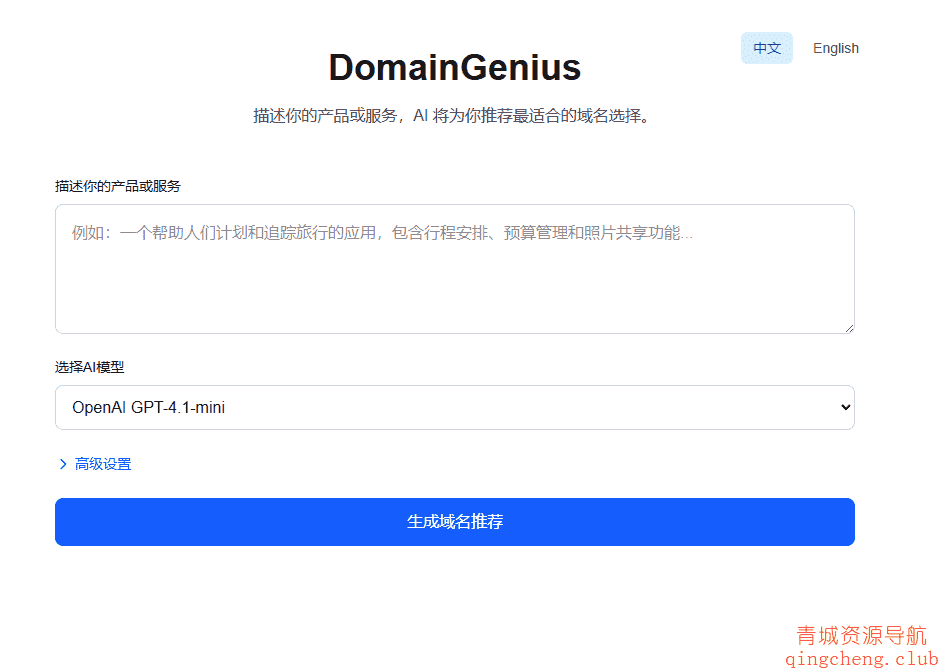This screenshot has height=669, width=941.
Task: Focus the product description text area
Action: [455, 268]
